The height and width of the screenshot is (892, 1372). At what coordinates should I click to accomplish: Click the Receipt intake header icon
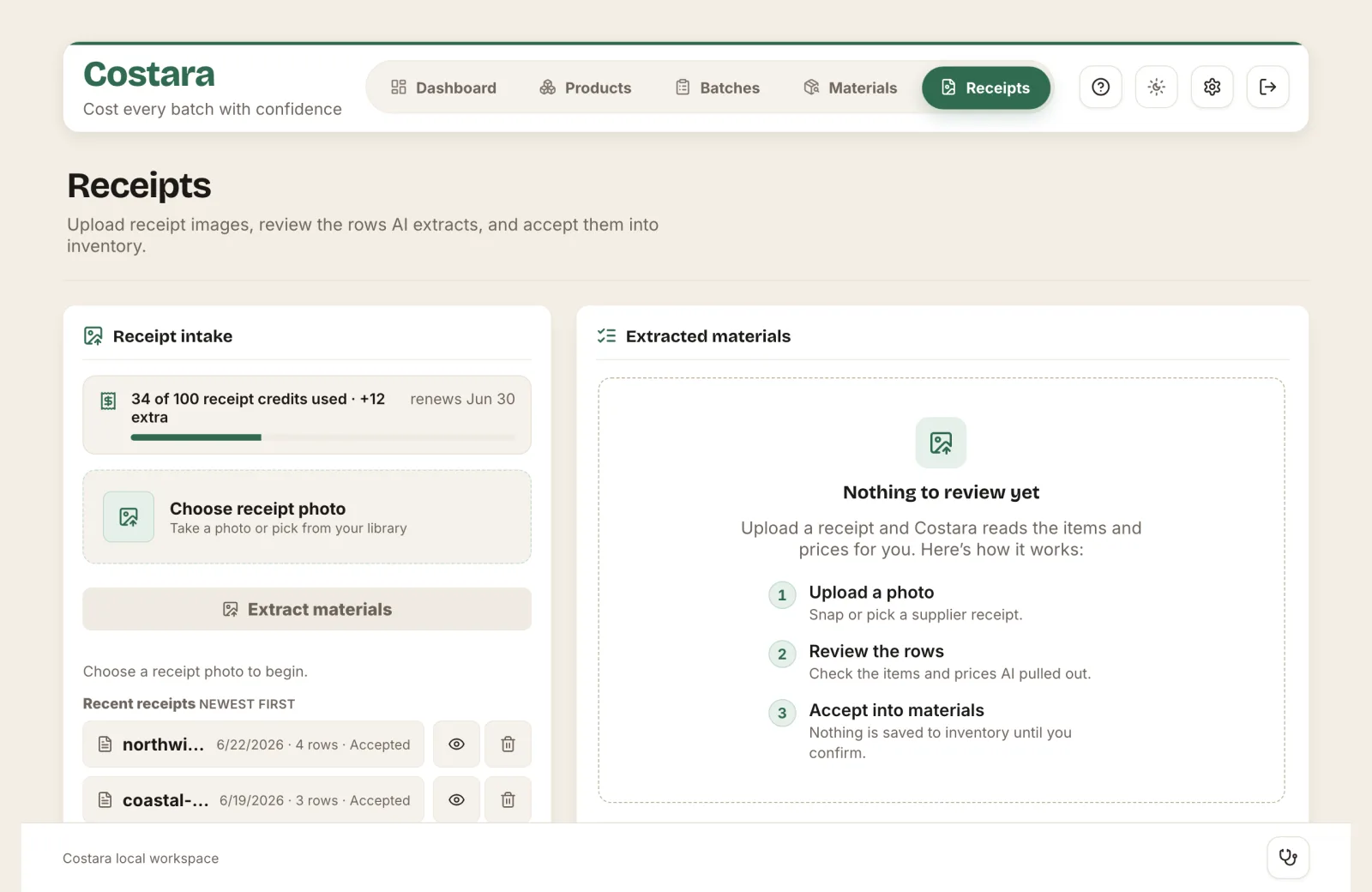[x=93, y=336]
